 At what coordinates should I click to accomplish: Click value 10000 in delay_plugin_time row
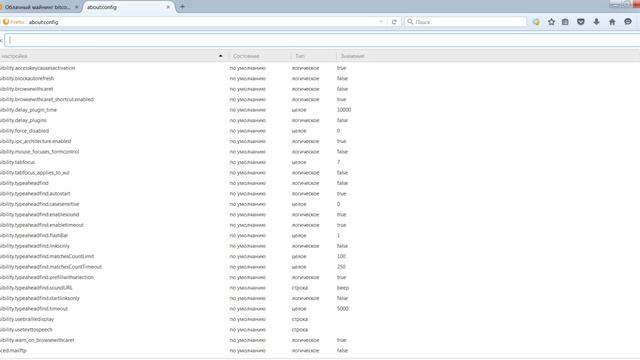344,110
